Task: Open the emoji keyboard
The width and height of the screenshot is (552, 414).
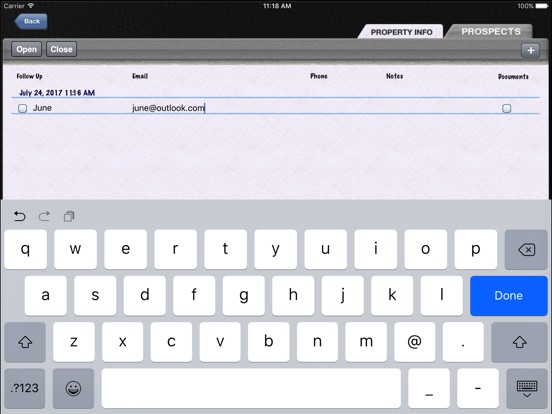Action: click(73, 388)
